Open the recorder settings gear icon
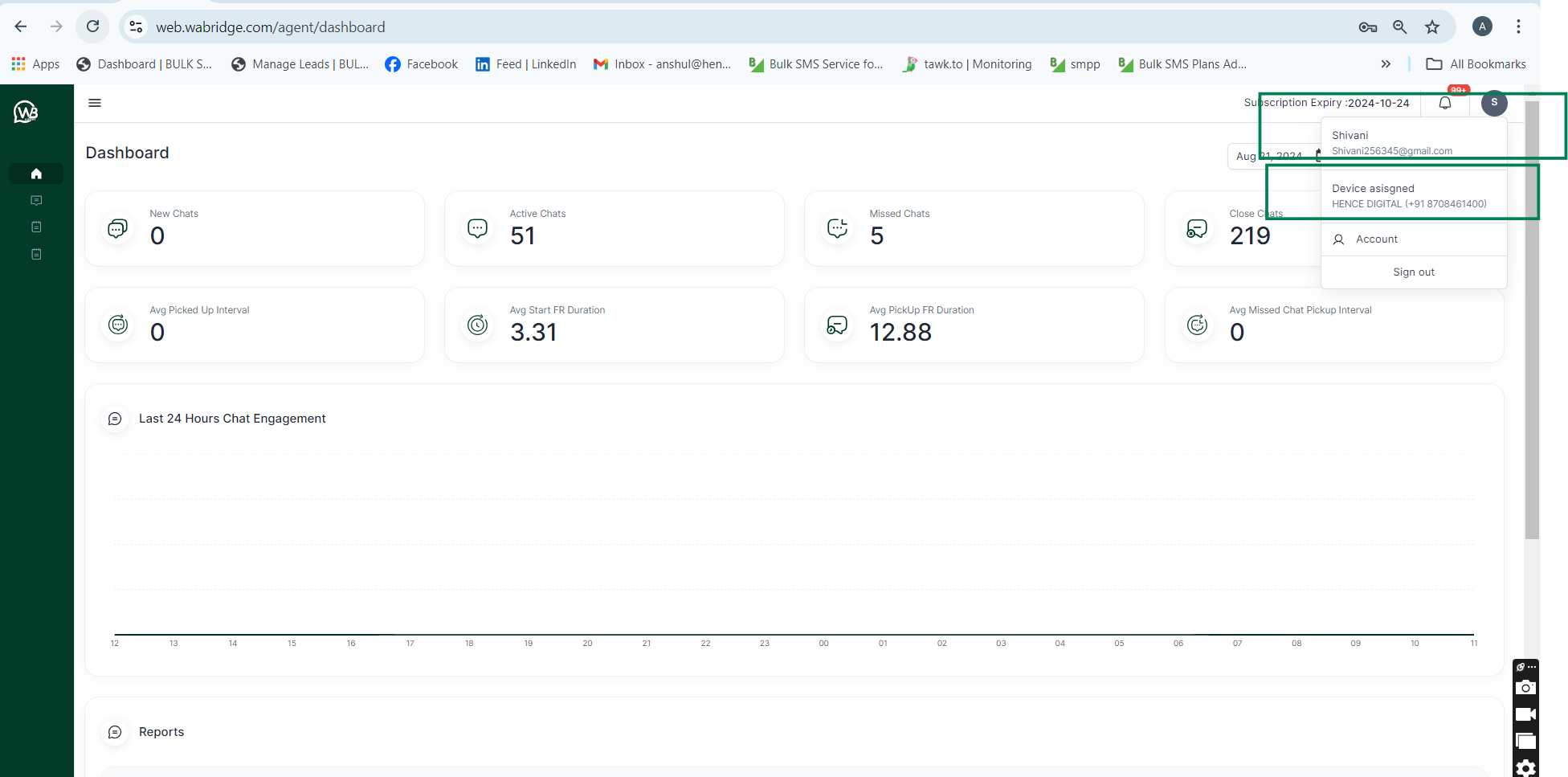The width and height of the screenshot is (1568, 777). pyautogui.click(x=1525, y=767)
